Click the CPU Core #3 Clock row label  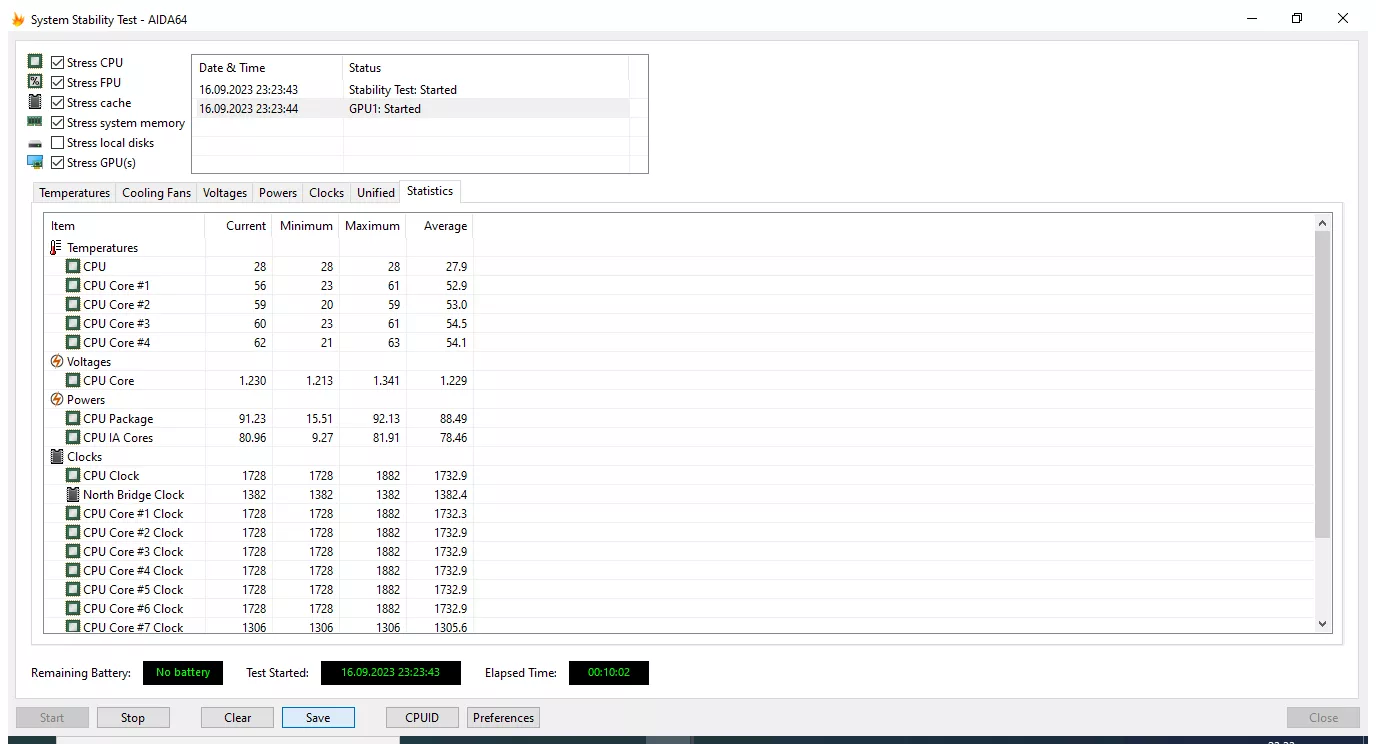point(133,552)
